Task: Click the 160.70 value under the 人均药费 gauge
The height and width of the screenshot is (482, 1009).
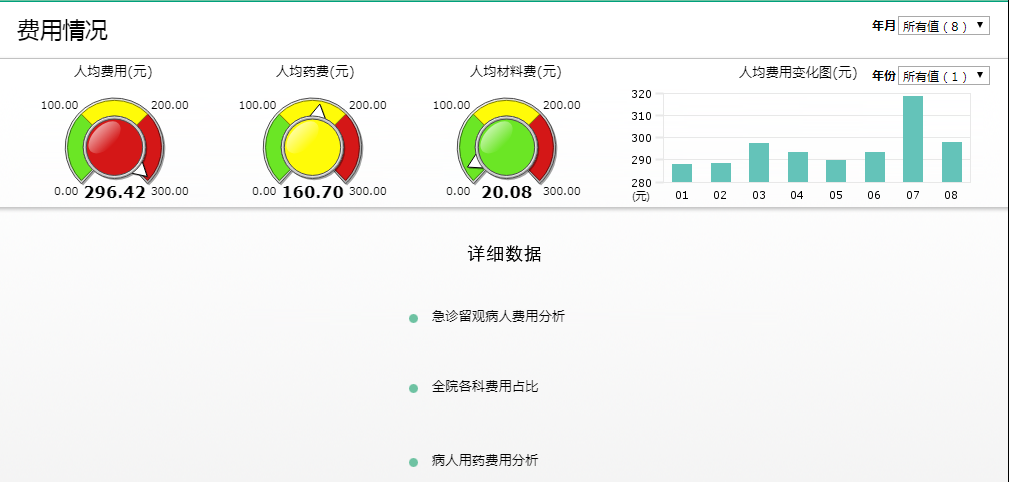Action: [312, 192]
